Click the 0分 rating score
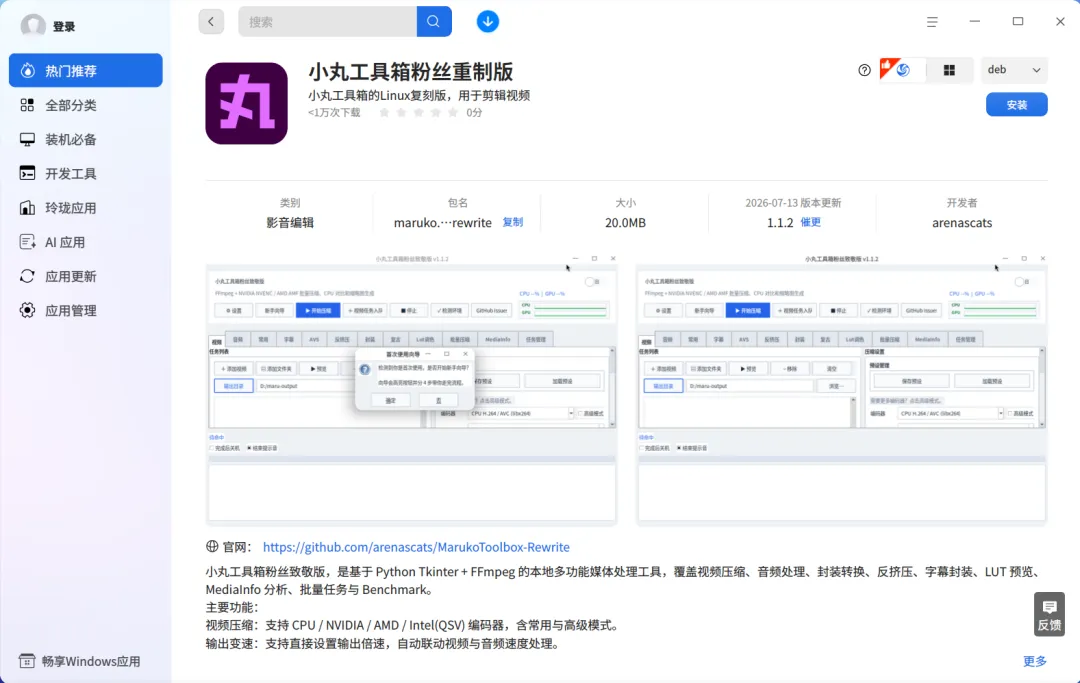Image resolution: width=1080 pixels, height=683 pixels. click(x=474, y=112)
